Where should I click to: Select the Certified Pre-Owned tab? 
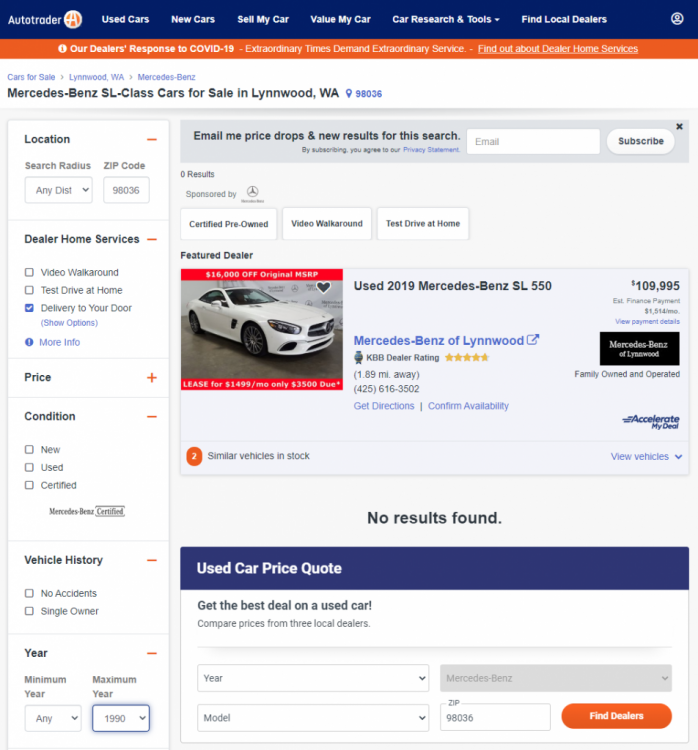pyautogui.click(x=228, y=224)
